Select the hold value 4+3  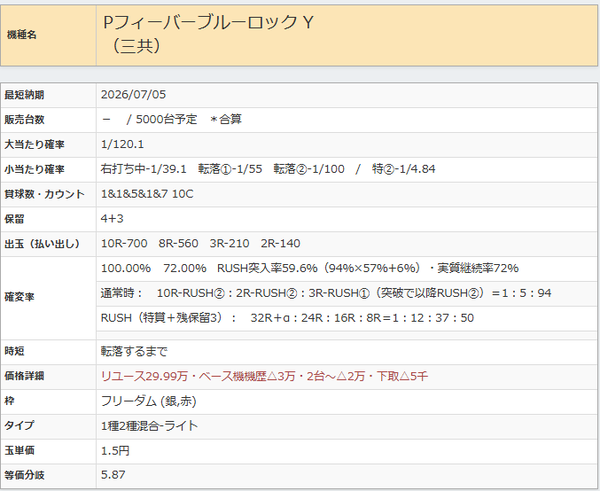click(112, 219)
